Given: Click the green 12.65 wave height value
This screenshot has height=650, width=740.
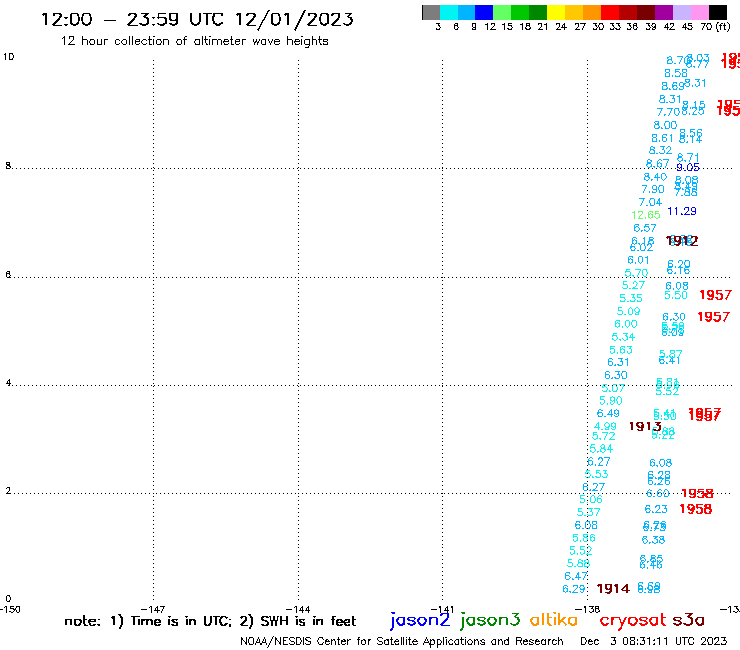Looking at the screenshot, I should coord(646,215).
